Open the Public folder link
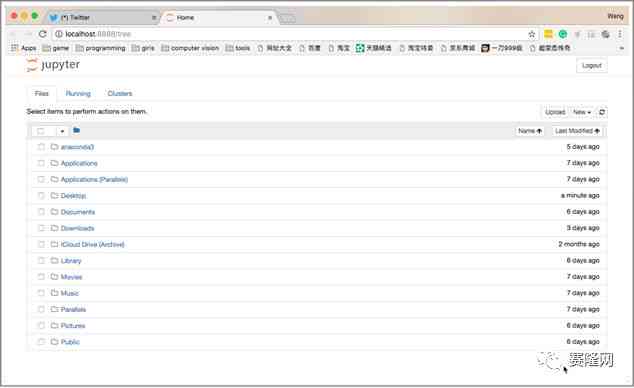 [x=70, y=342]
